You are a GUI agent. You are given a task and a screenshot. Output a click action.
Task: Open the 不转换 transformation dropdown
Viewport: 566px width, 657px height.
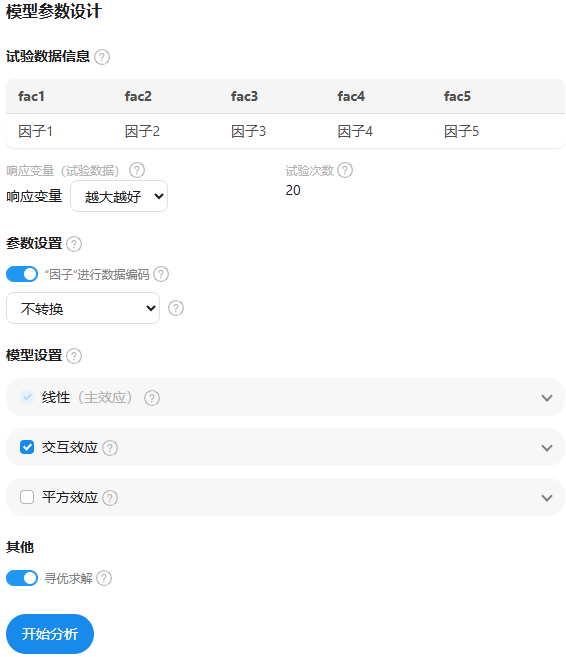click(x=83, y=308)
